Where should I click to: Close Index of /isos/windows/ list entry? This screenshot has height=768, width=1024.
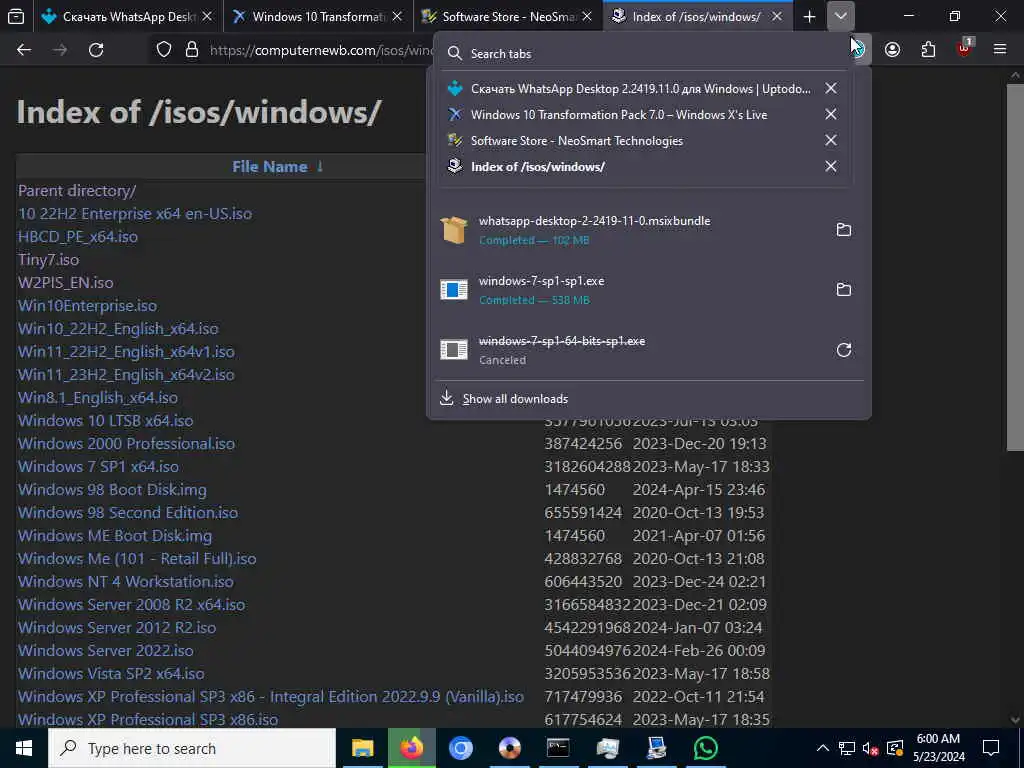[831, 167]
